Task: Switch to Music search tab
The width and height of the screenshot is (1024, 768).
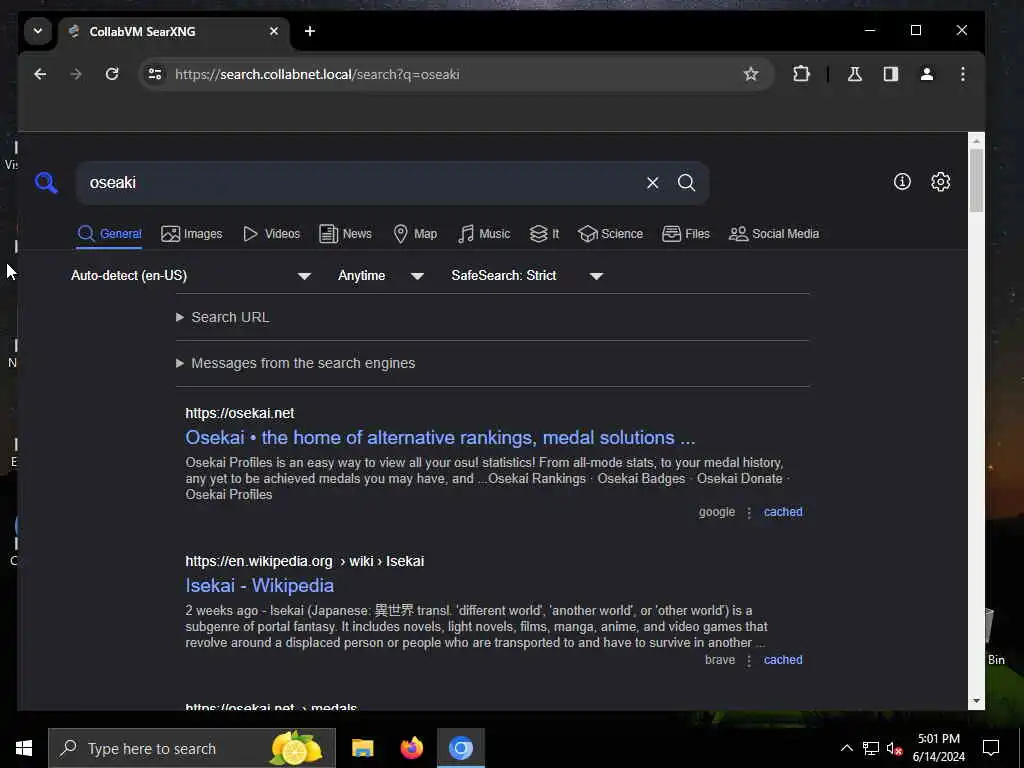Action: point(484,234)
